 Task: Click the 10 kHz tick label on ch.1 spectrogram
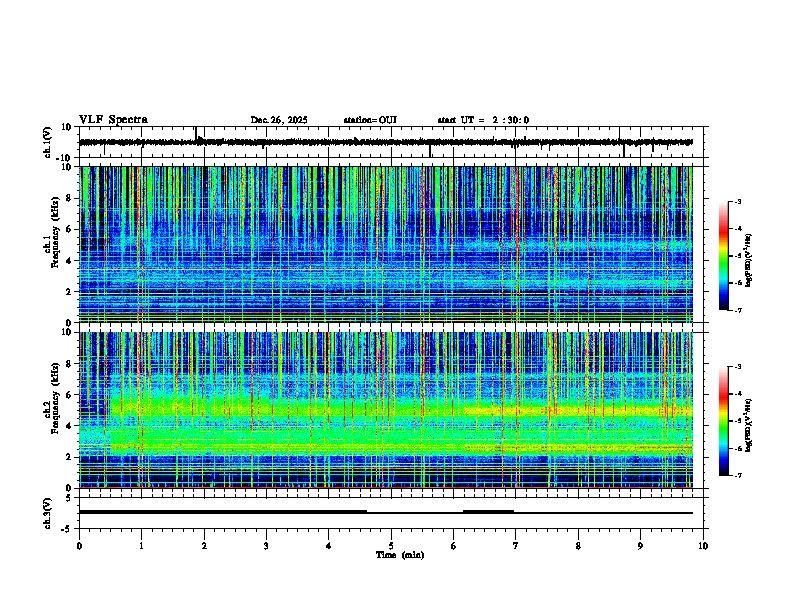tap(67, 167)
